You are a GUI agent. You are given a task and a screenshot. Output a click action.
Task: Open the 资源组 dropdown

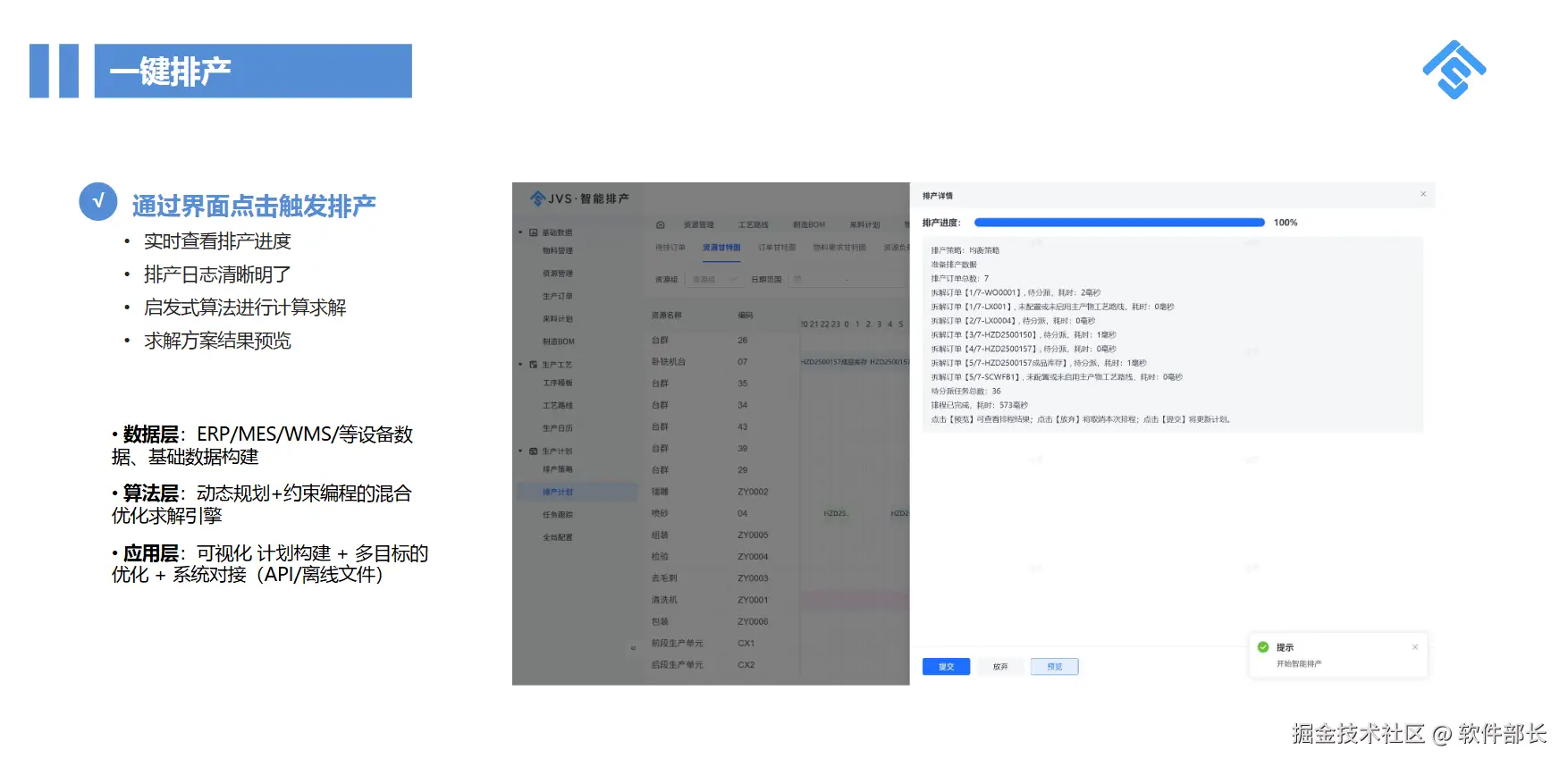tap(713, 280)
